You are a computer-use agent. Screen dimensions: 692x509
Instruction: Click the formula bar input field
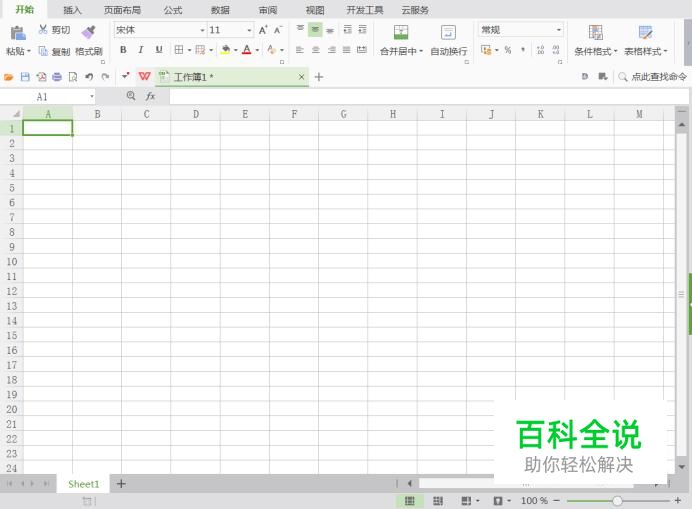pos(429,96)
